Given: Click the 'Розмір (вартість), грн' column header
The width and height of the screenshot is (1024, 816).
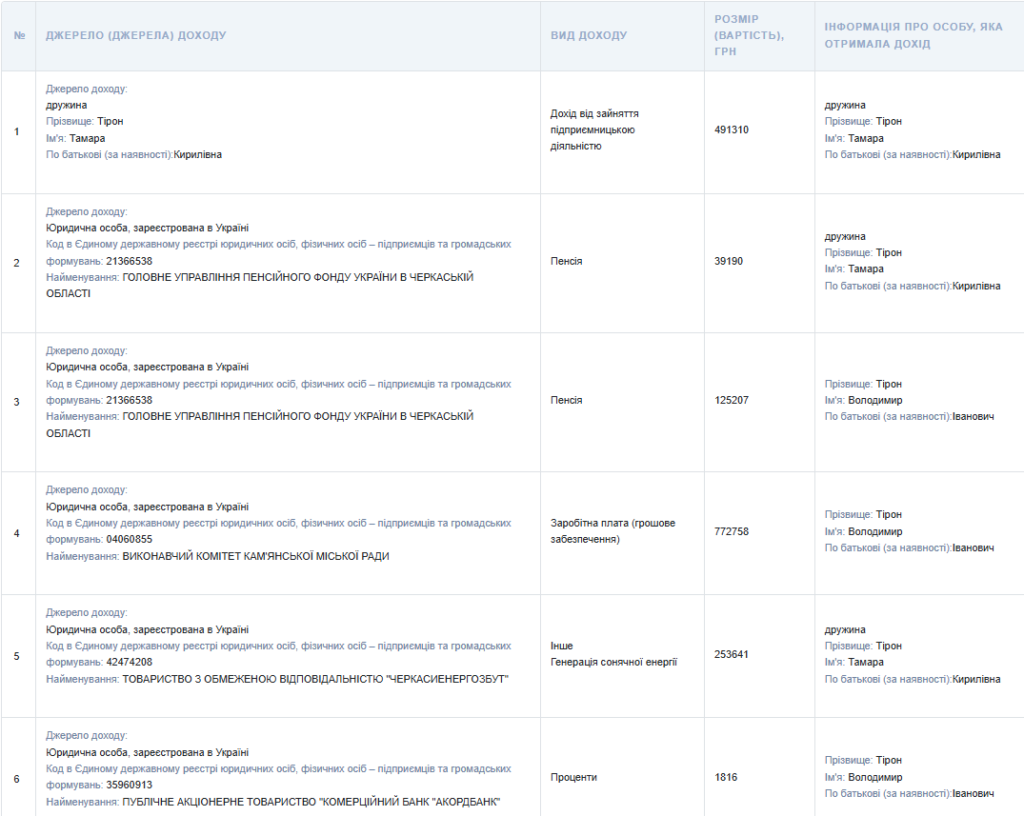Looking at the screenshot, I should coord(749,35).
